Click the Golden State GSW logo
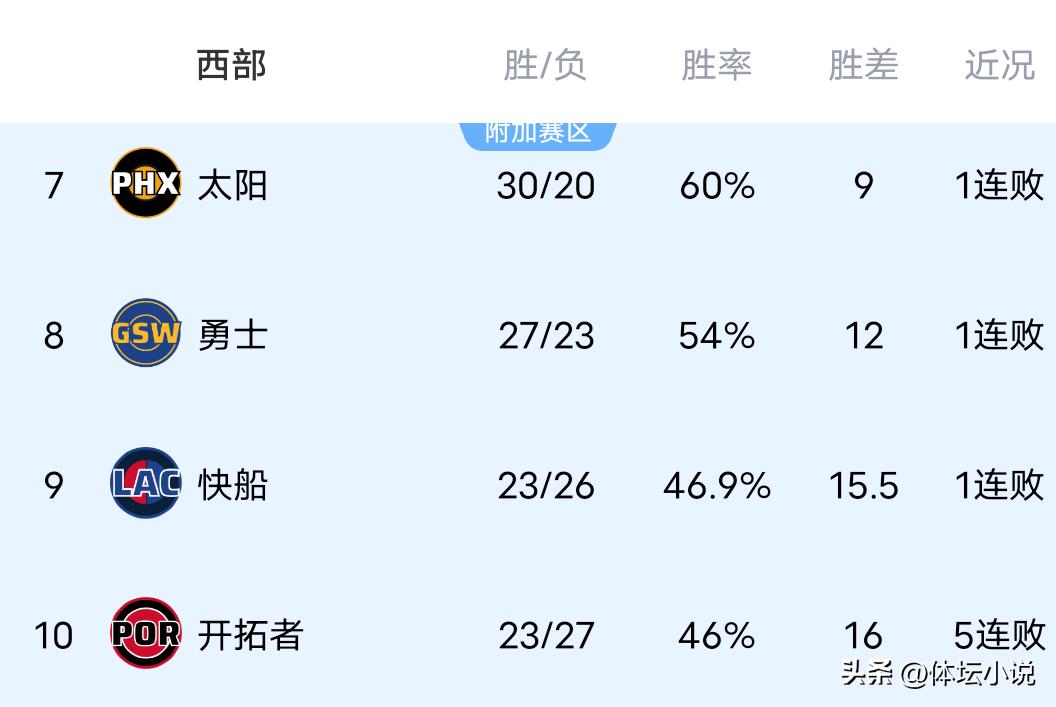The image size is (1056, 707). coord(146,333)
